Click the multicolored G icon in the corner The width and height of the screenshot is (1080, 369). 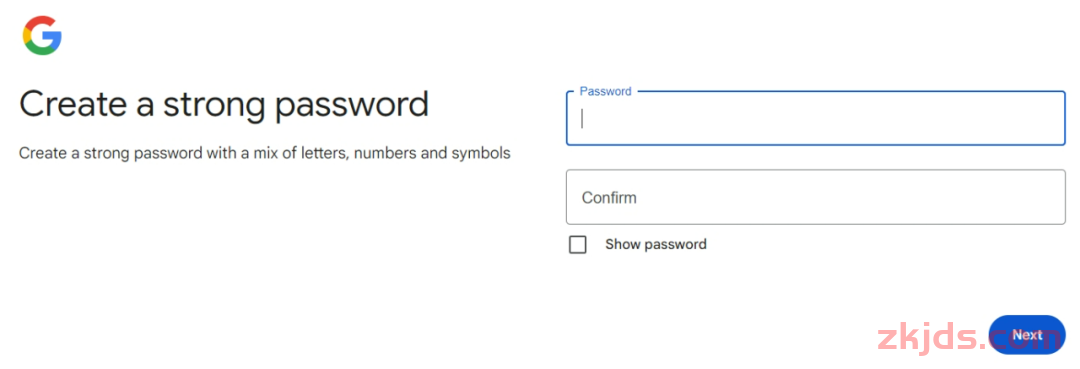[43, 35]
